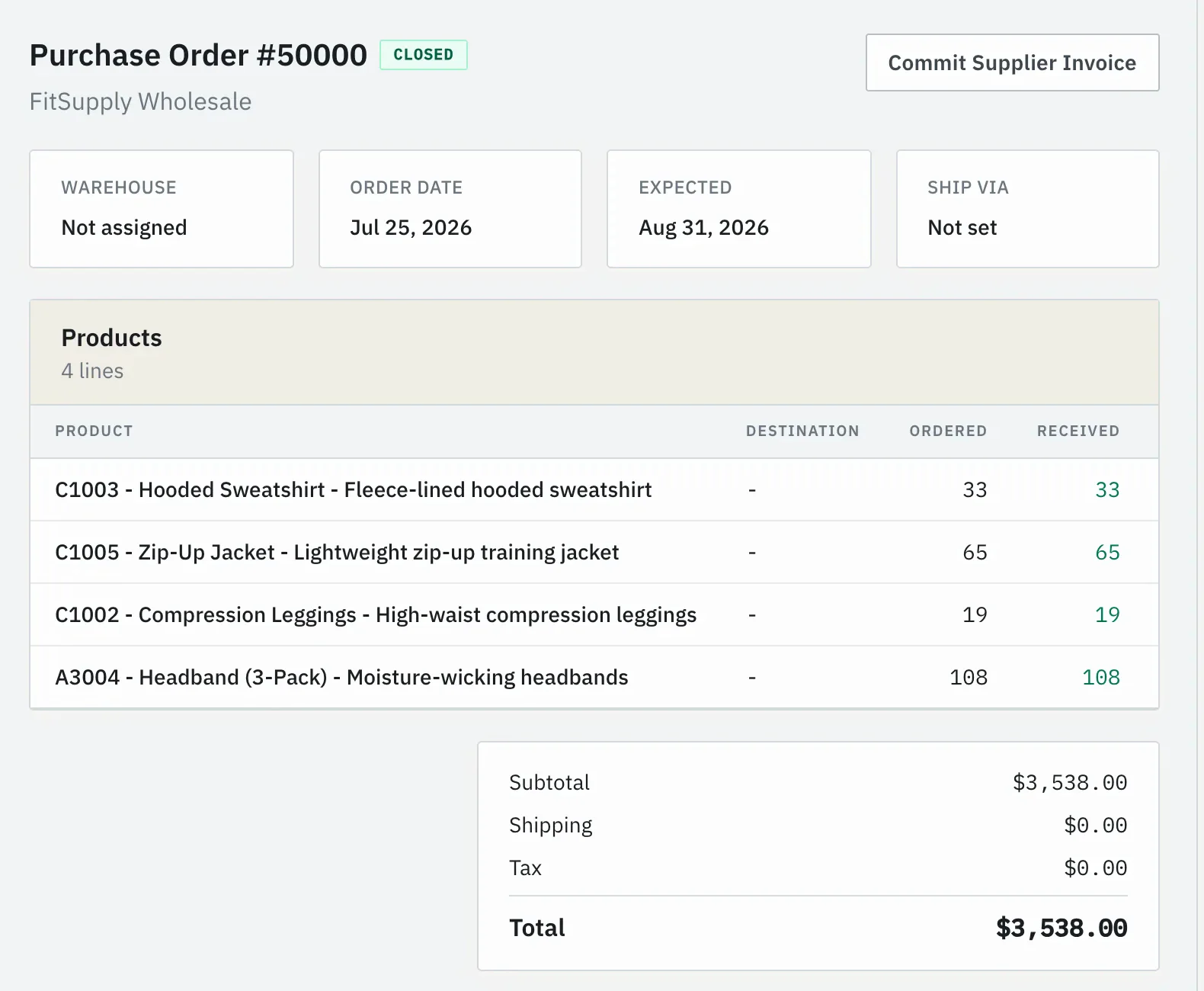The height and width of the screenshot is (991, 1204).
Task: Click the RECEIVED column header
Action: (x=1078, y=431)
